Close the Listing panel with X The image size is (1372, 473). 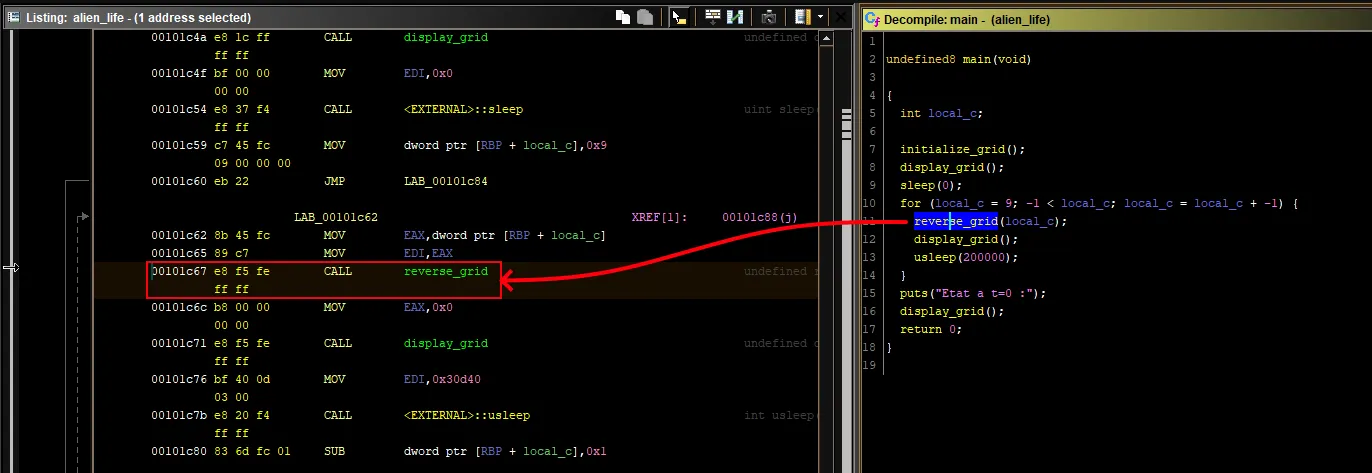point(843,17)
